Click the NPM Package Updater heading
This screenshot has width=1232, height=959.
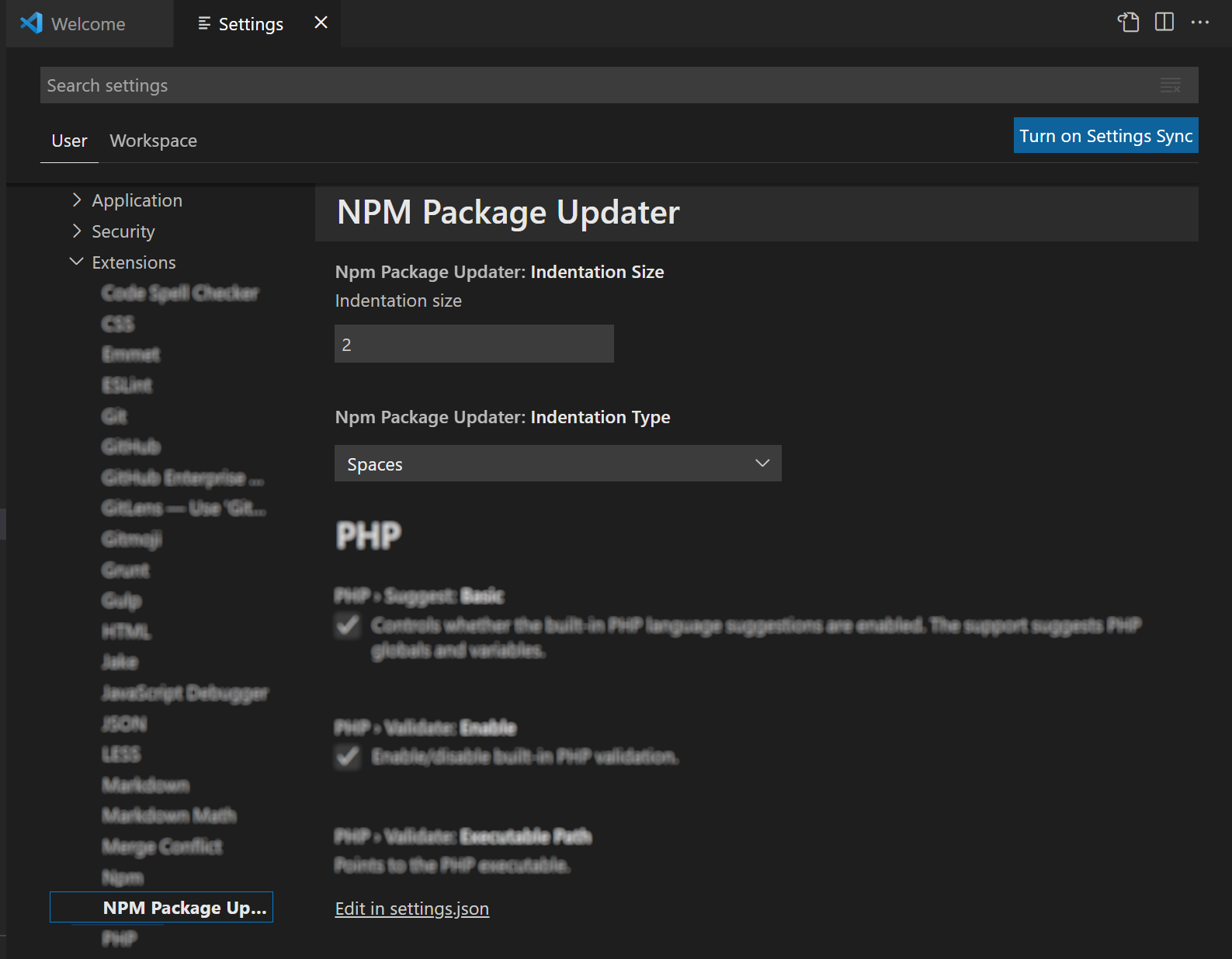[x=508, y=212]
